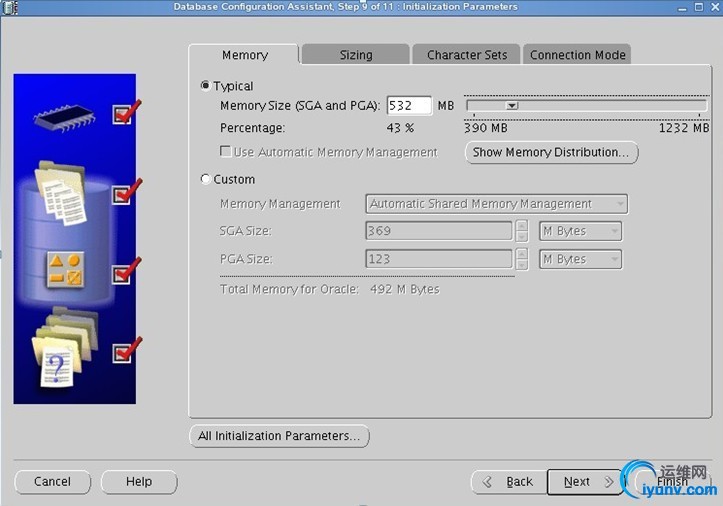This screenshot has height=506, width=723.
Task: Open the PGA Size units dropdown
Action: (581, 259)
